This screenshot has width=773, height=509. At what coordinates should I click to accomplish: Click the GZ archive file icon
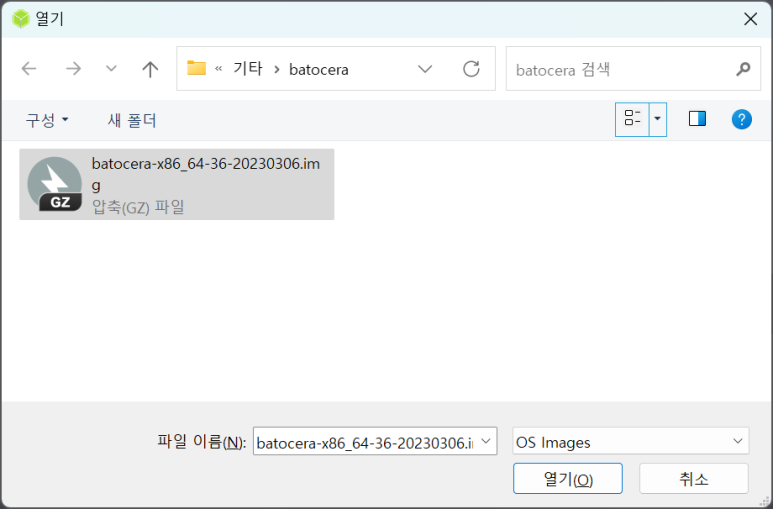[x=54, y=184]
